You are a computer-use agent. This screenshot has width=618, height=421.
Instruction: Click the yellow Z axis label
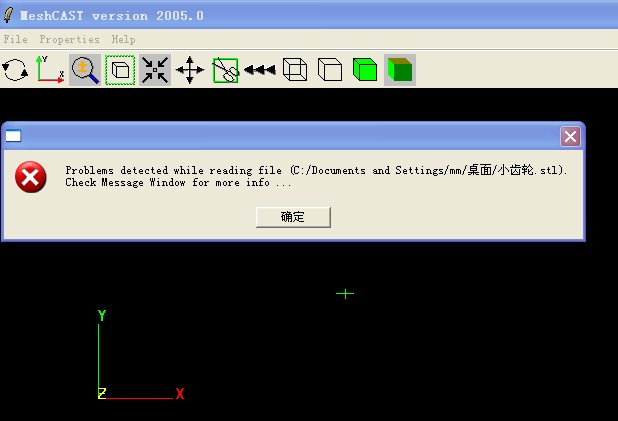coord(102,393)
